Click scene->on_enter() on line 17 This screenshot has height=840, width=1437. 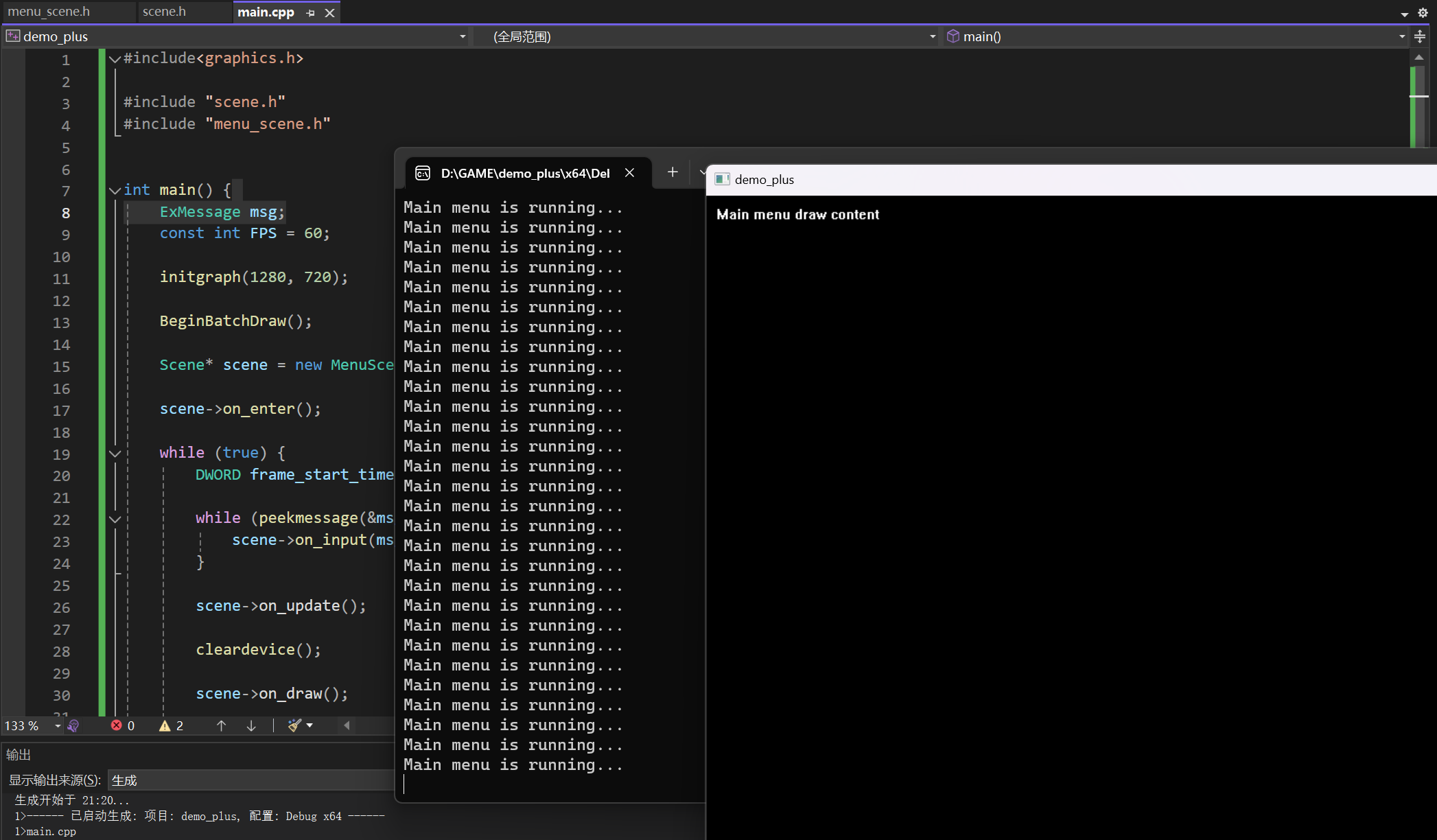click(240, 409)
